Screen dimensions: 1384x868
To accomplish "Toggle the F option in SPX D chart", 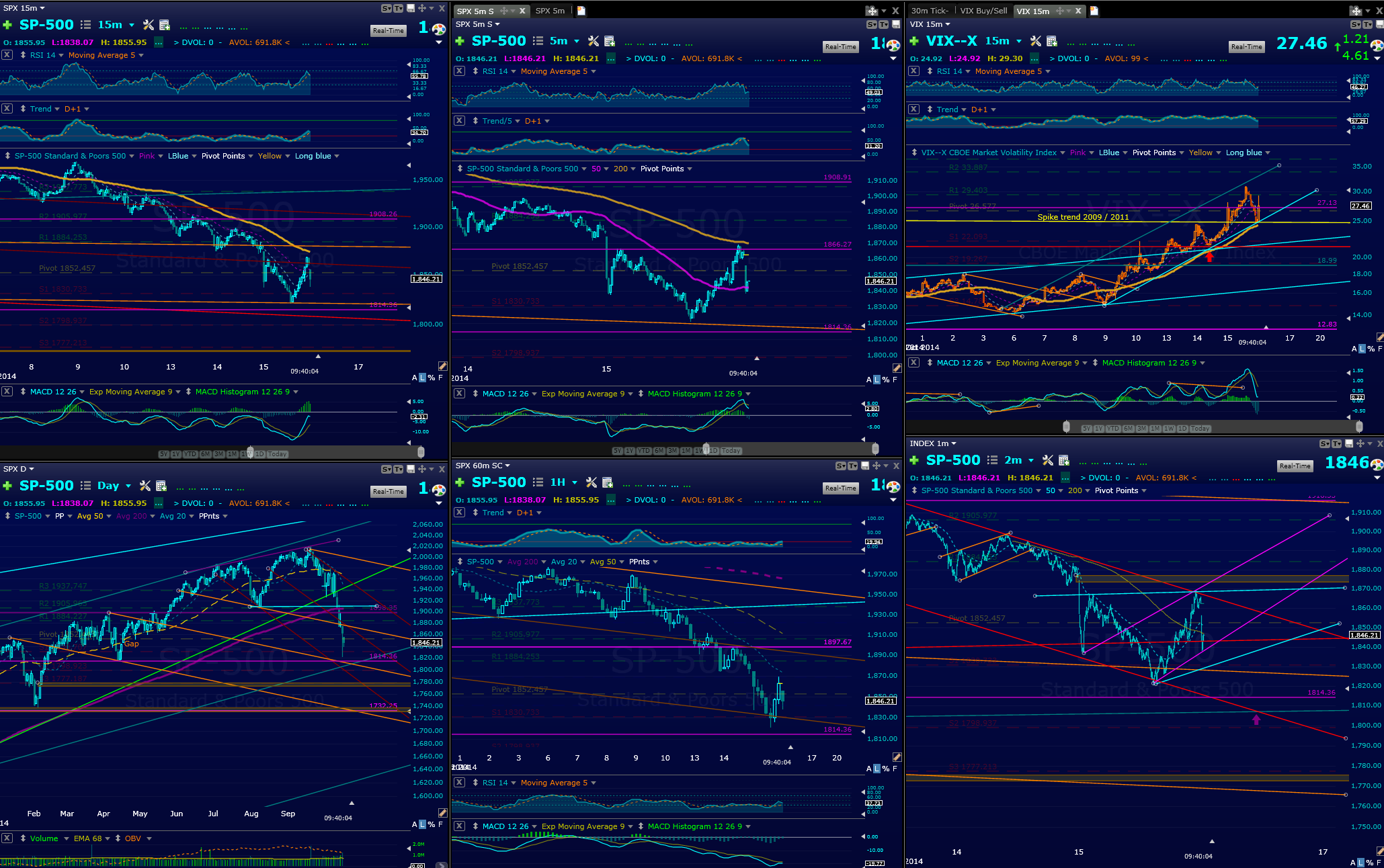I will (441, 824).
